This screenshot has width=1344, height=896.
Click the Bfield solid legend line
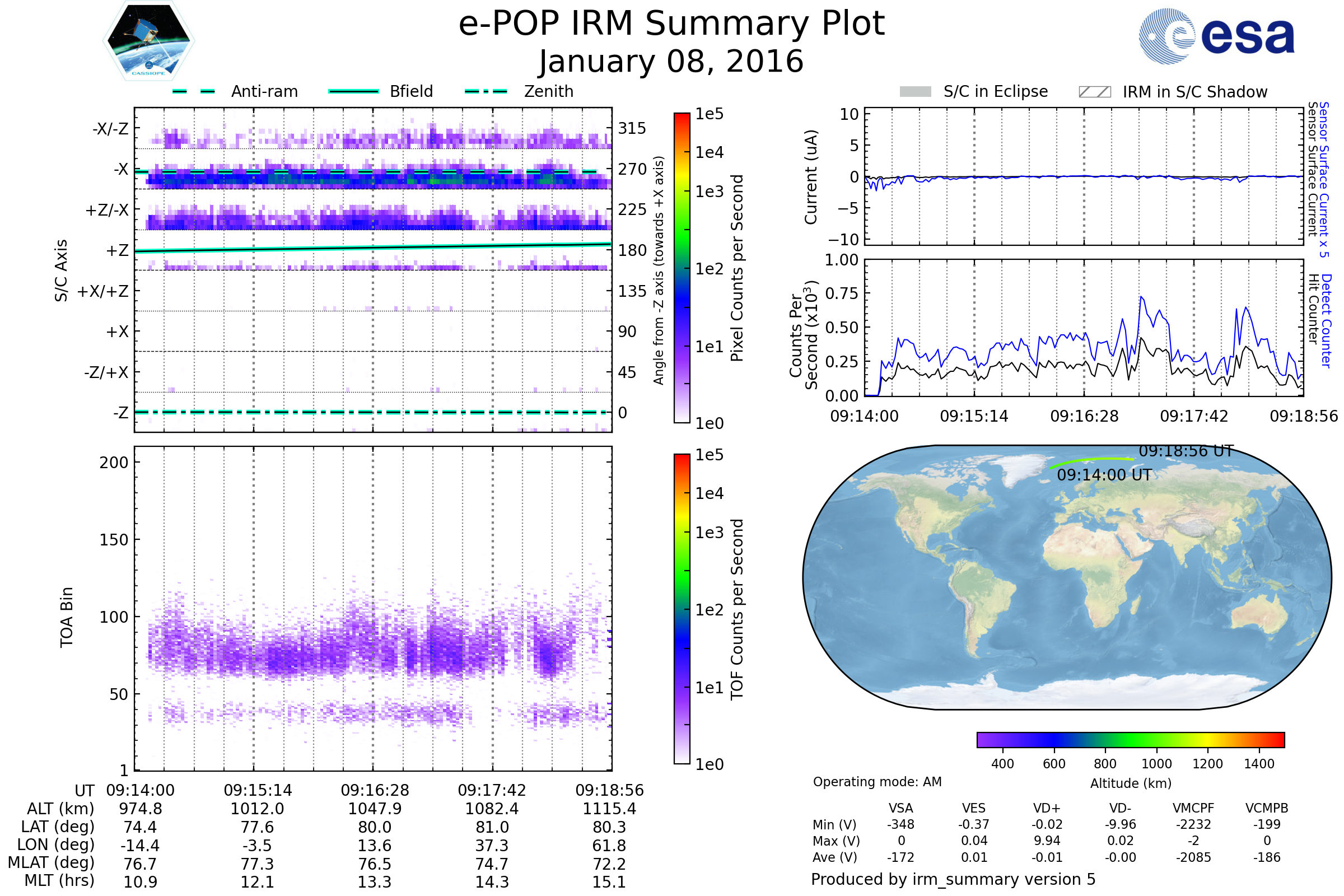(353, 91)
